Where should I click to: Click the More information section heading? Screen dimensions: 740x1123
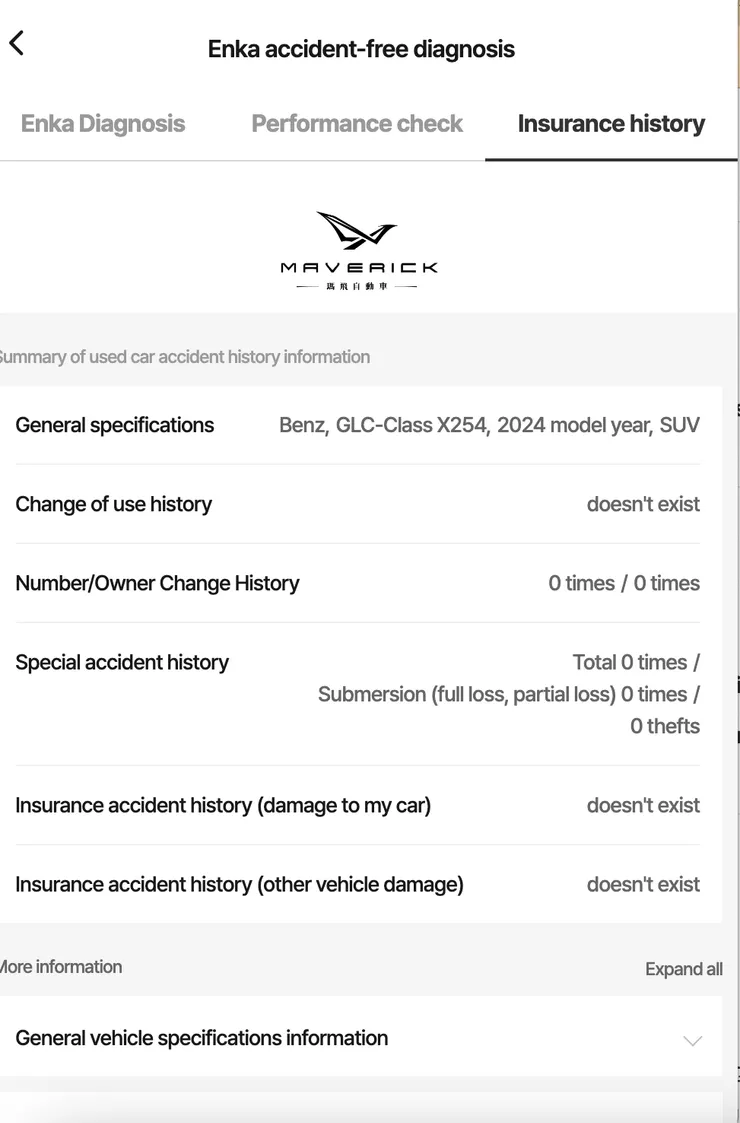62,967
